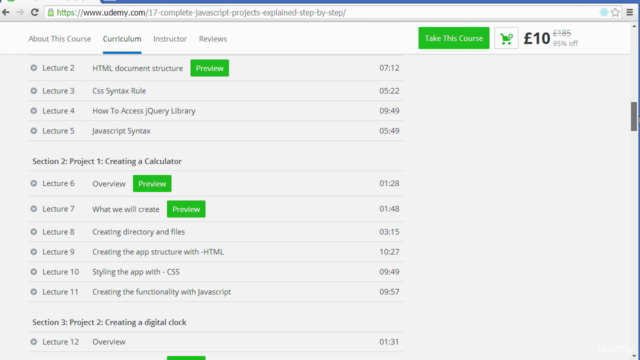Click the Lecture 10 label

coord(60,271)
